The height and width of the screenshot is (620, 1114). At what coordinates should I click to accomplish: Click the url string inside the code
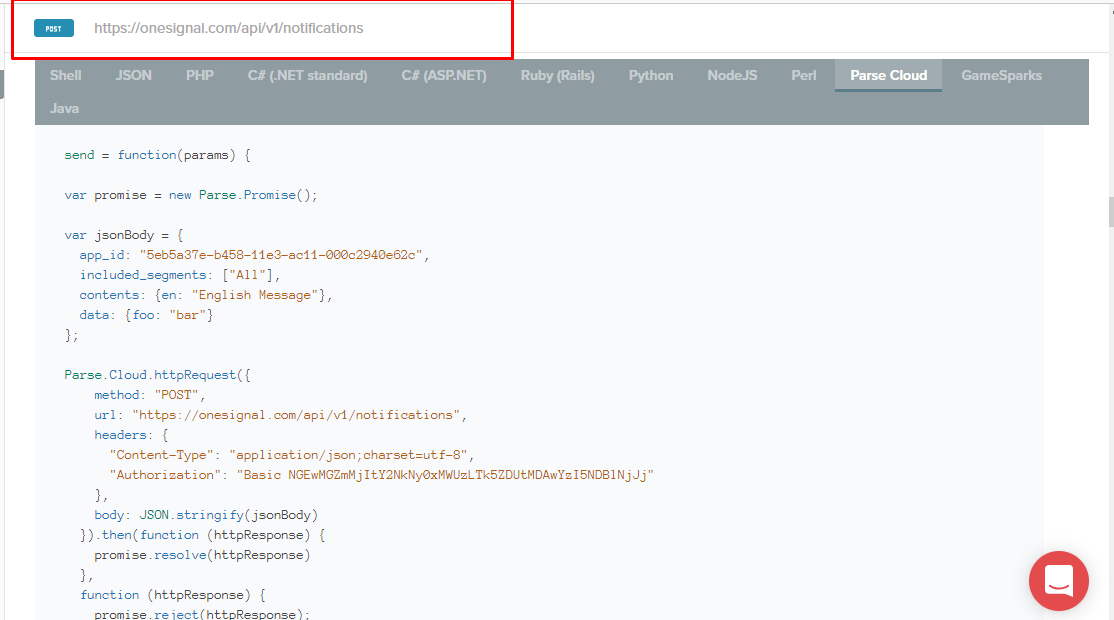(x=296, y=415)
